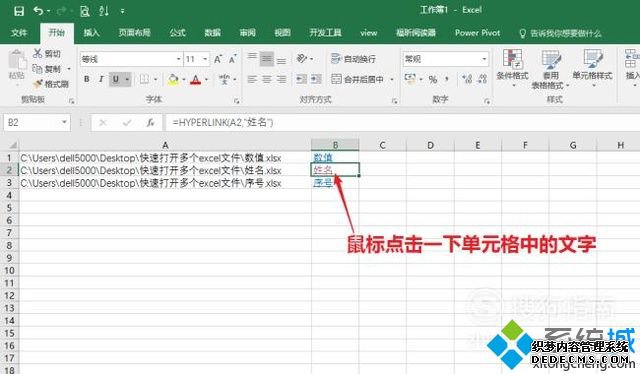Click the Insert Function fx icon

coord(150,122)
